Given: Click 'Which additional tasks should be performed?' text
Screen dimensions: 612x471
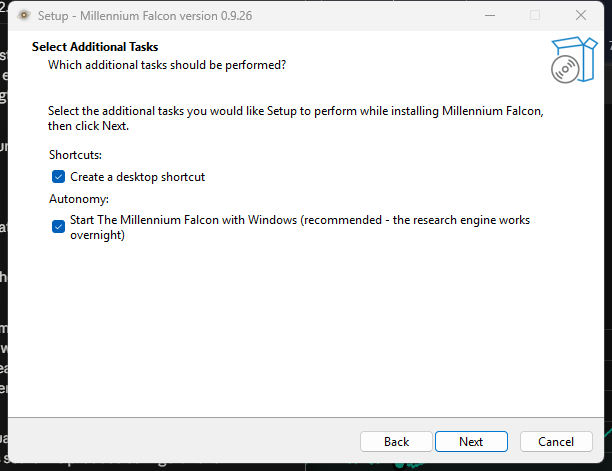Looking at the screenshot, I should click(167, 65).
